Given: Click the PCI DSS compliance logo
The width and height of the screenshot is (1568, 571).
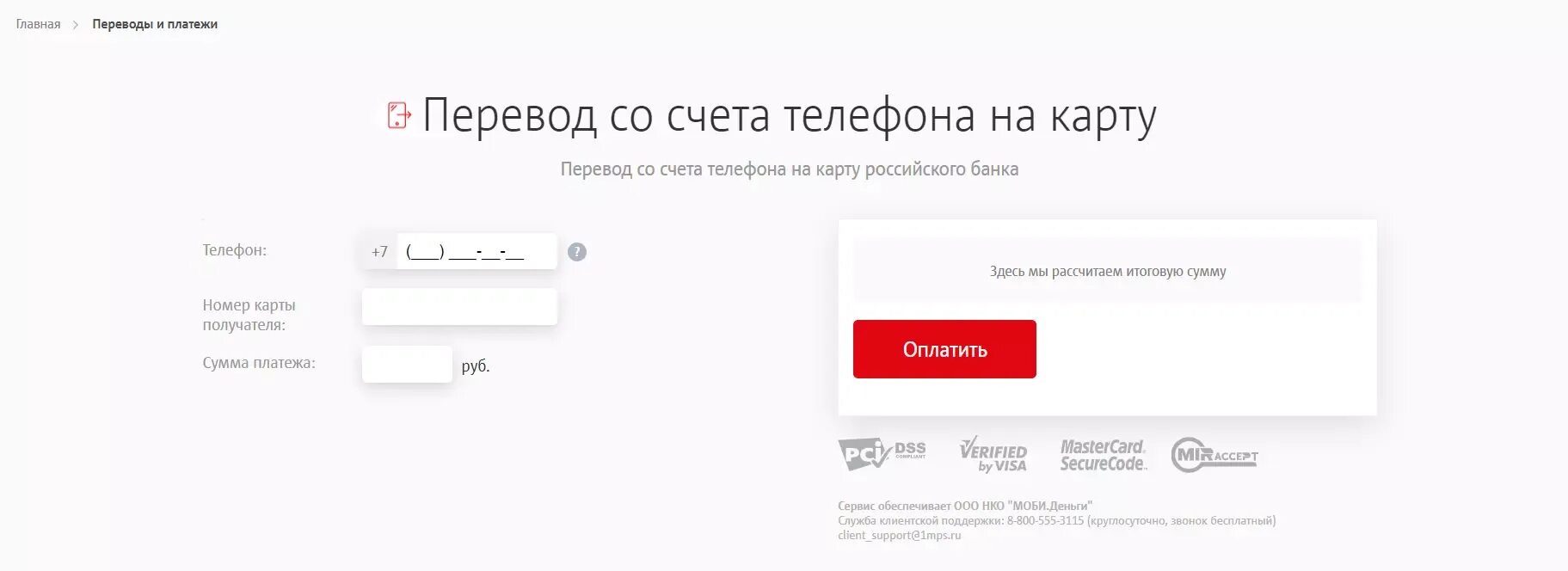Looking at the screenshot, I should coord(882,455).
